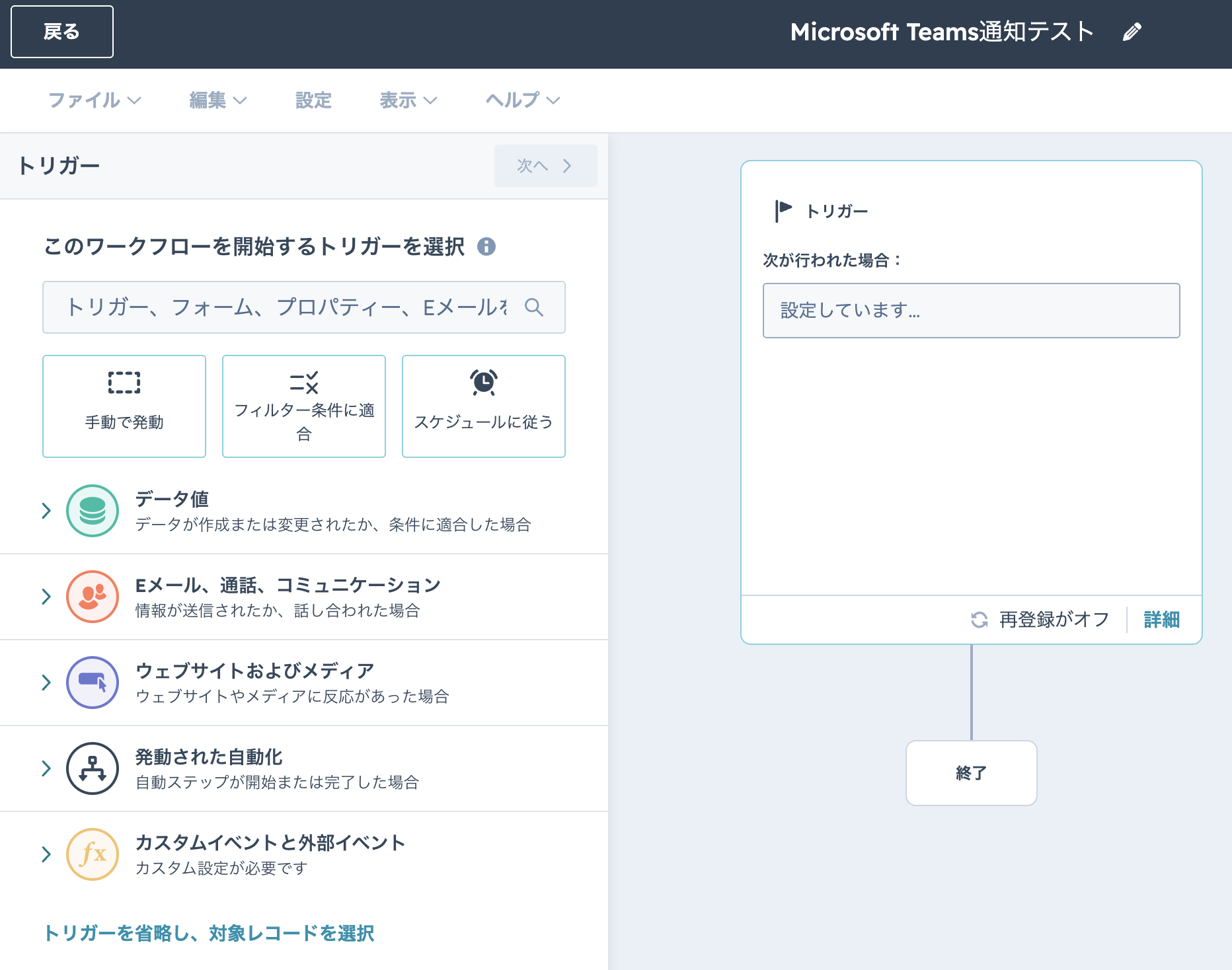This screenshot has height=970, width=1232.
Task: Click the orange contacts icon for Eメール、通話
Action: tap(93, 597)
